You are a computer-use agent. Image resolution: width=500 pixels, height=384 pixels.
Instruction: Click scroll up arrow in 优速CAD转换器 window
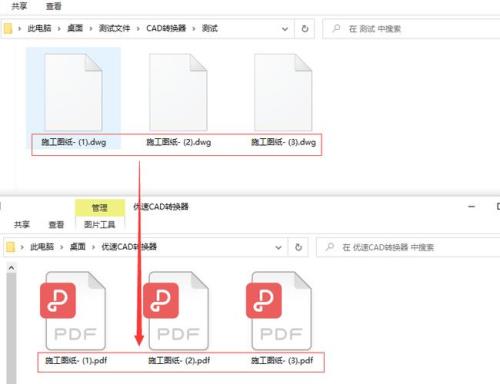pos(11,268)
